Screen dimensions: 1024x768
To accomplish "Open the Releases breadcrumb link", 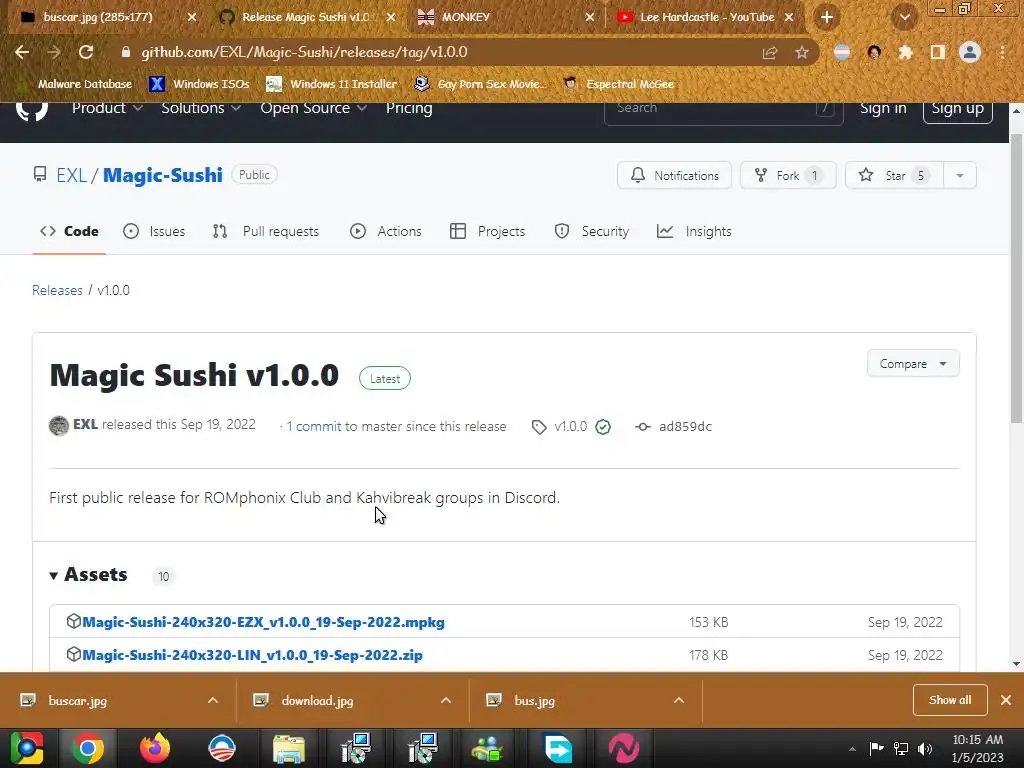I will (57, 290).
